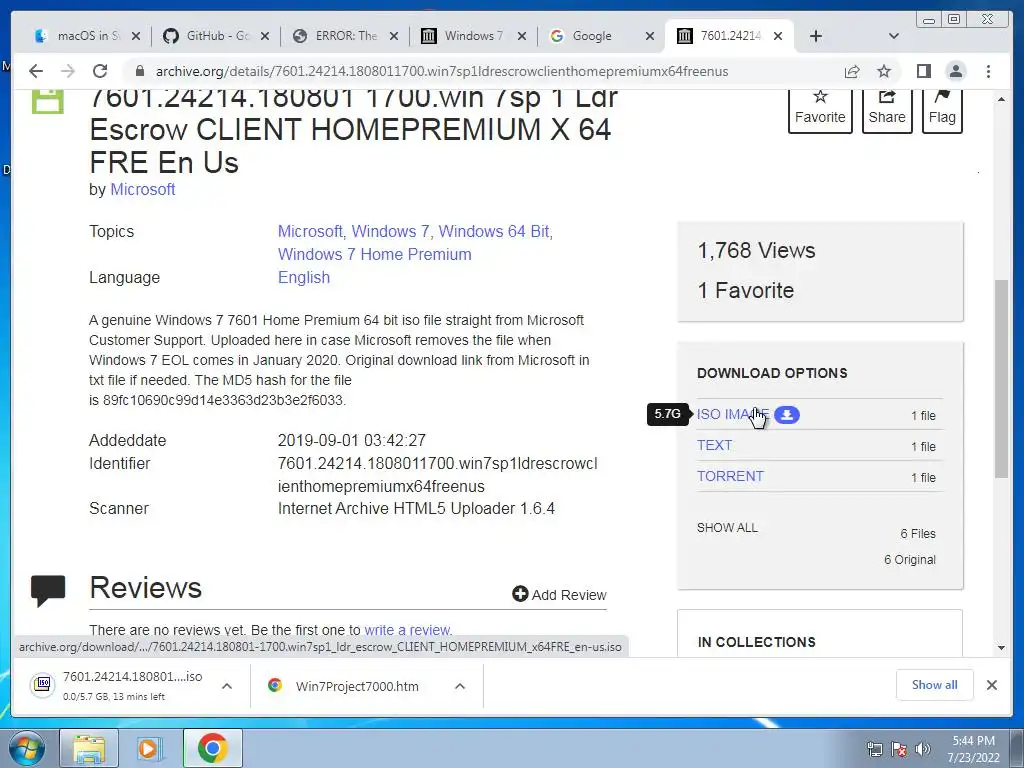Image resolution: width=1024 pixels, height=768 pixels.
Task: Open the network tray icon
Action: click(874, 749)
